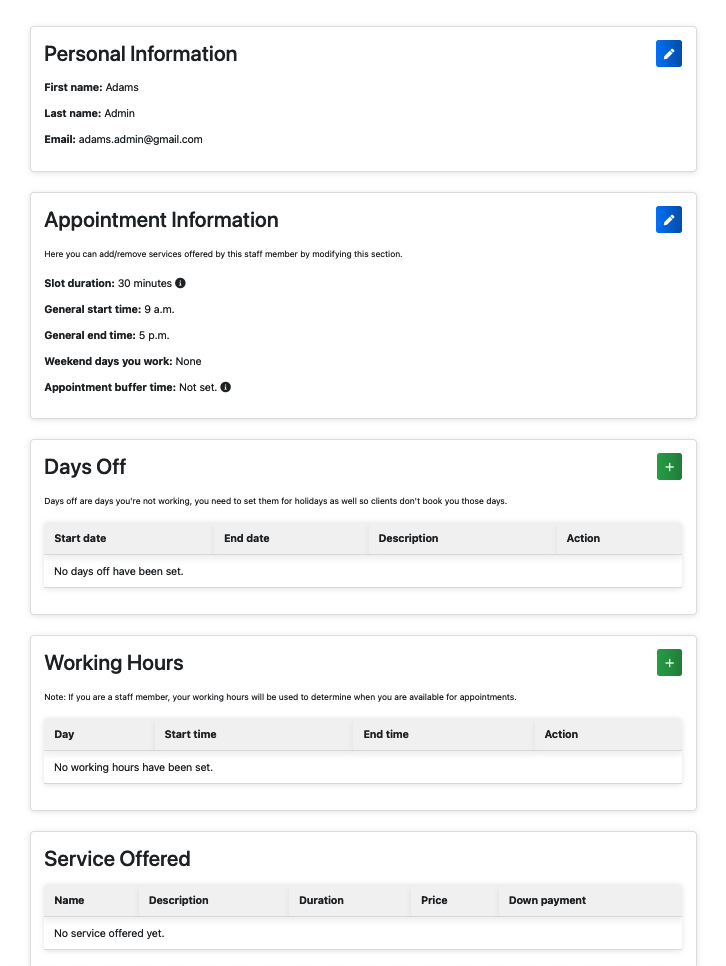The height and width of the screenshot is (966, 726).
Task: Edit Personal Information with pencil icon
Action: pyautogui.click(x=669, y=54)
